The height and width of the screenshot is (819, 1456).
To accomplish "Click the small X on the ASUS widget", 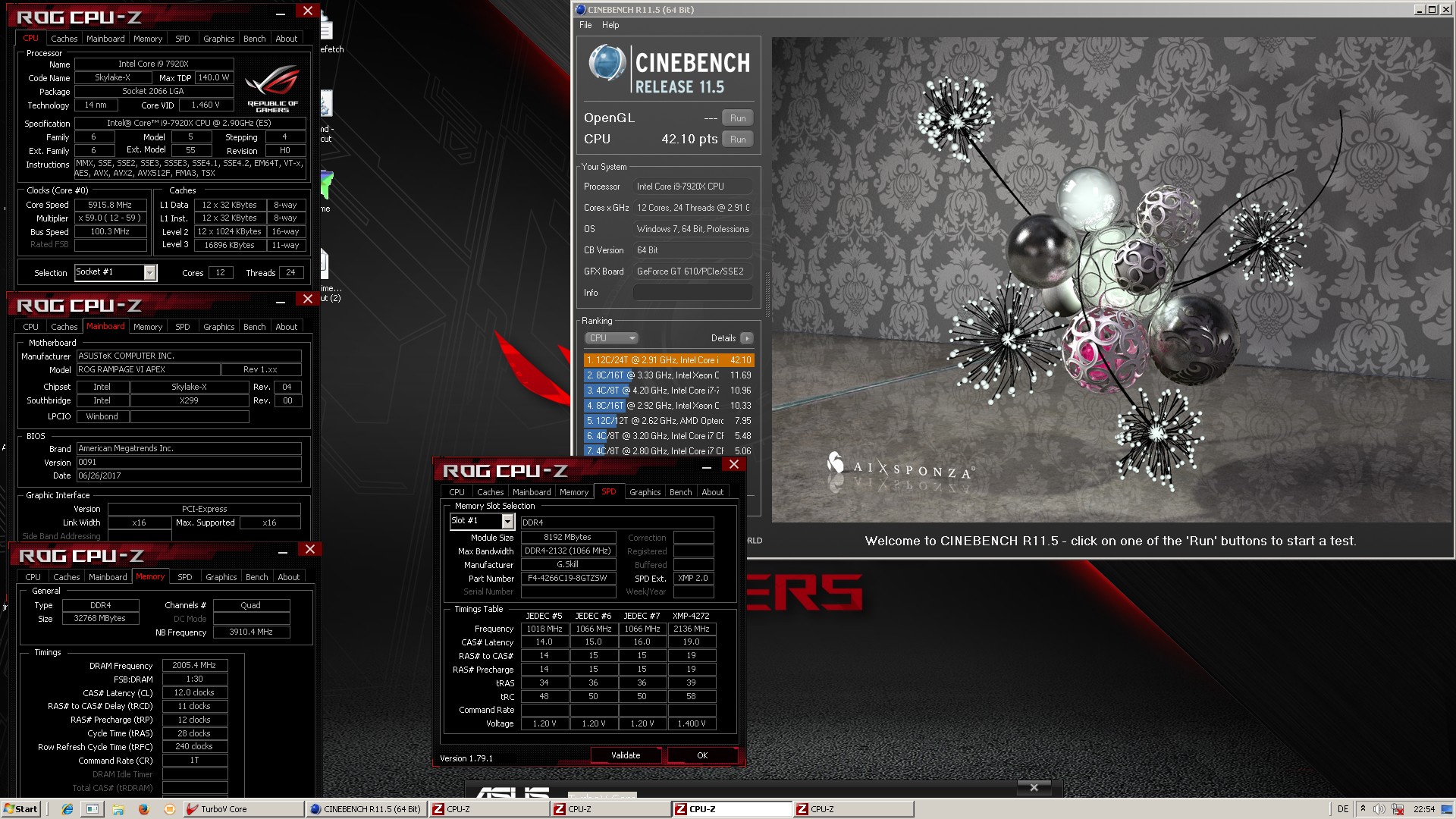I will (x=1034, y=788).
